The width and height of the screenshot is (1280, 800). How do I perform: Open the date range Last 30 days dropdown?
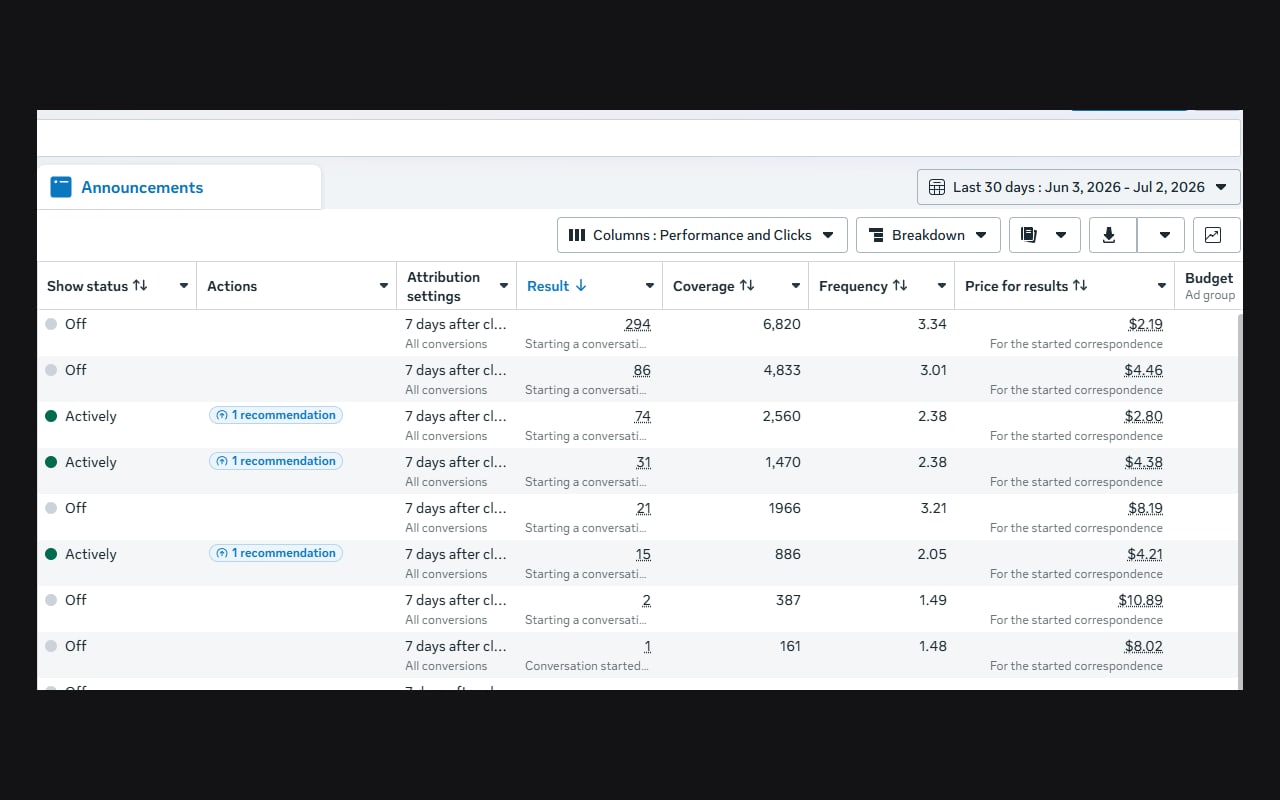[x=1078, y=187]
